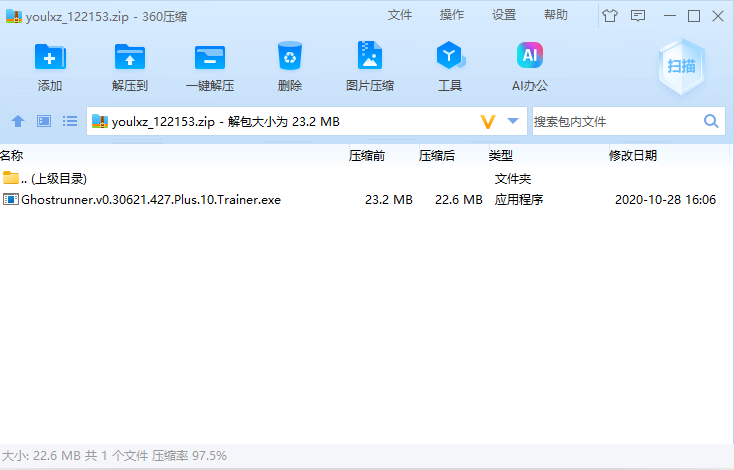Click the 应用程序 type cell
734x470 pixels.
tap(519, 200)
